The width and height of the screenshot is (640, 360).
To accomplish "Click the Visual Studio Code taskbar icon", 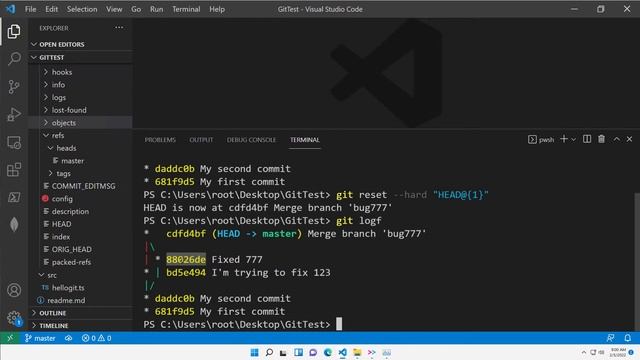I will [342, 352].
